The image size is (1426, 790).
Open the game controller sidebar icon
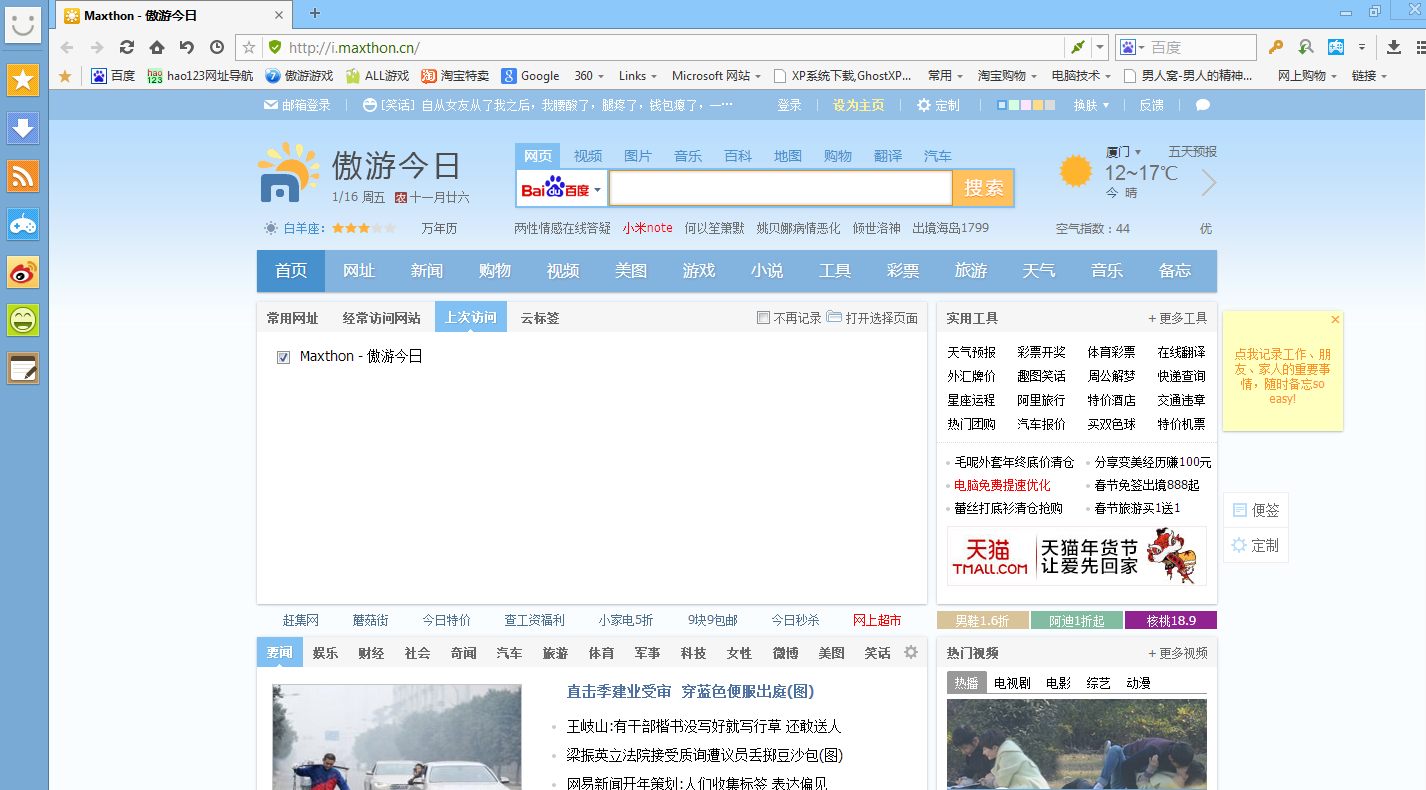pos(23,224)
